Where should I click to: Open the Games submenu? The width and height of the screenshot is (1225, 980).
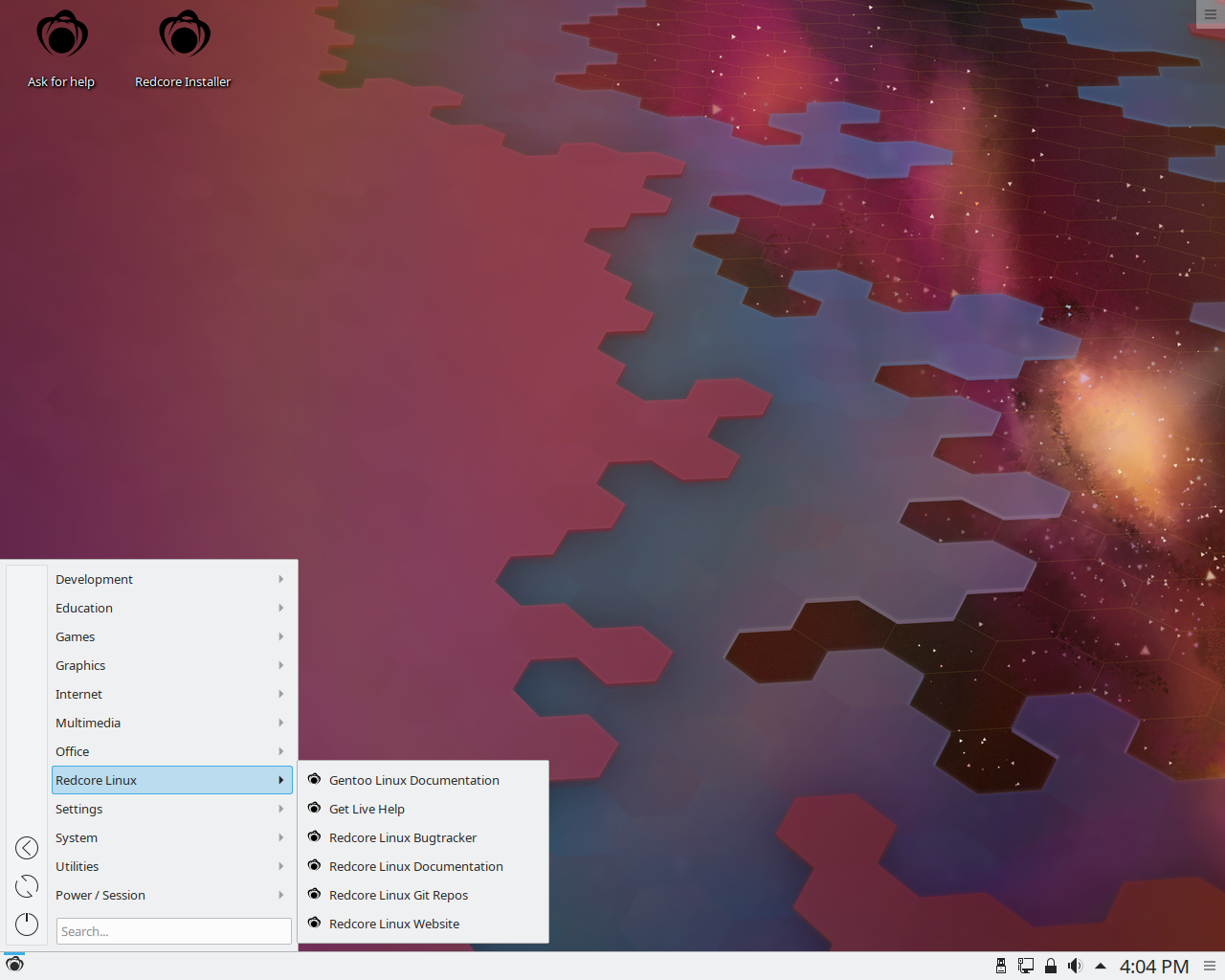(x=172, y=636)
